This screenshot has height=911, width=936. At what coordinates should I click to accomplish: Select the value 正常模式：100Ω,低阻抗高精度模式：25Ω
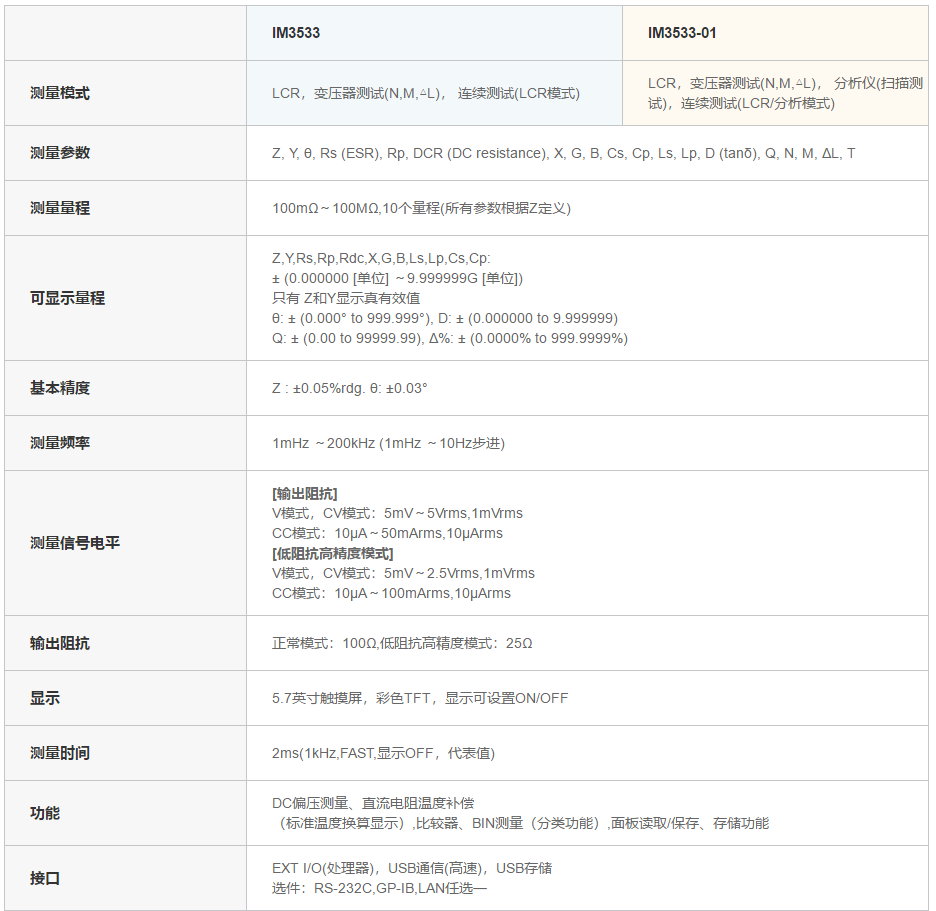pyautogui.click(x=402, y=643)
